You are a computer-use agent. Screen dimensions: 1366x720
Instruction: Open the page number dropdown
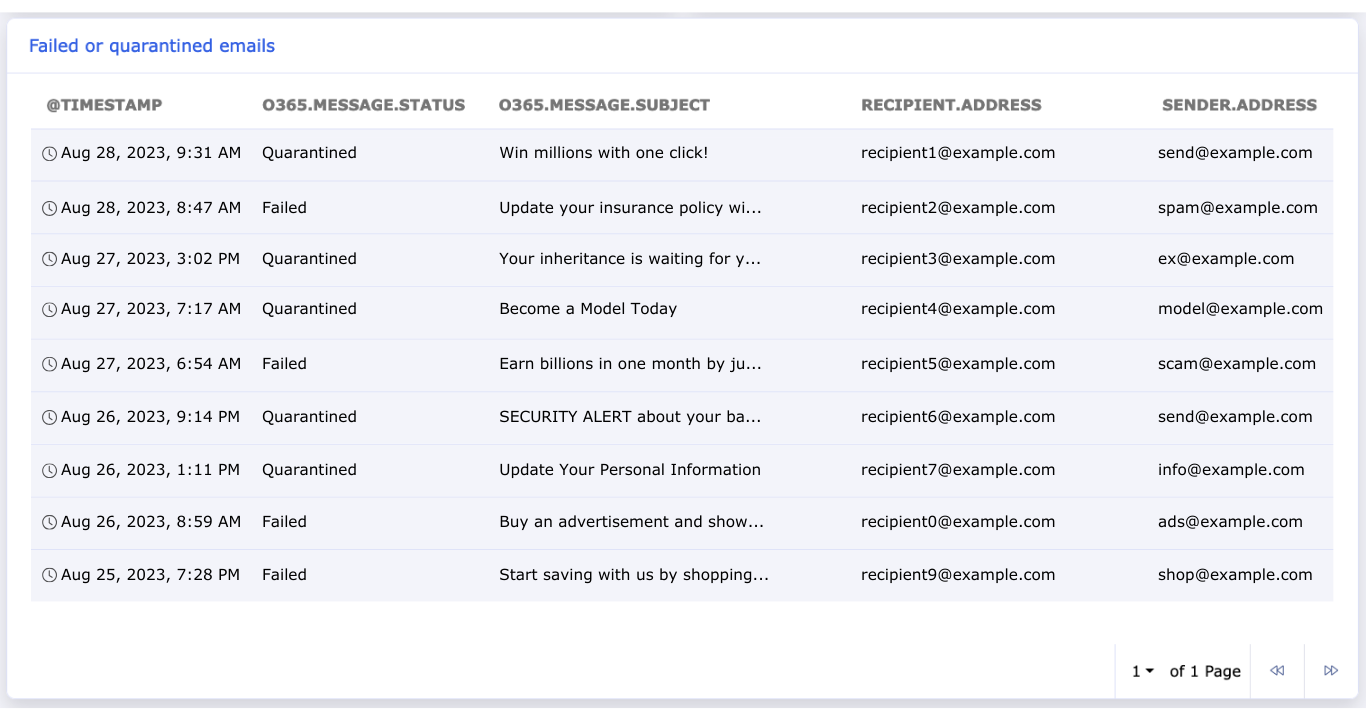click(x=1143, y=671)
